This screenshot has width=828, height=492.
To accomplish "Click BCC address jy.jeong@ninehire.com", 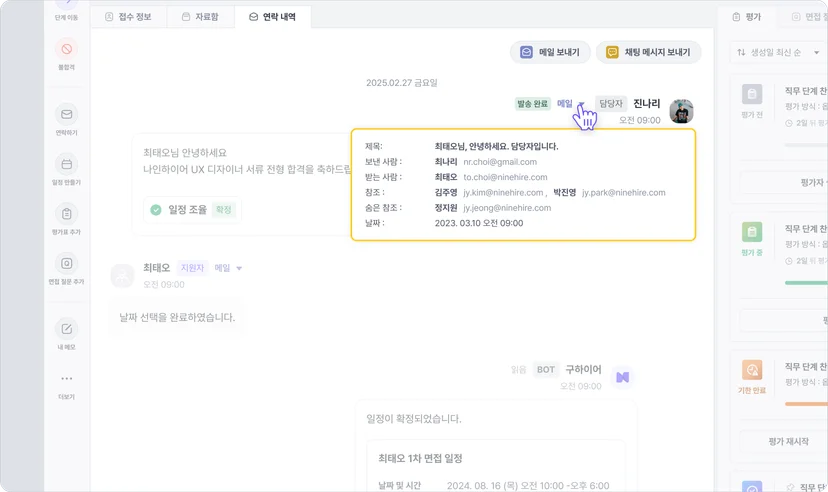I will 507,208.
